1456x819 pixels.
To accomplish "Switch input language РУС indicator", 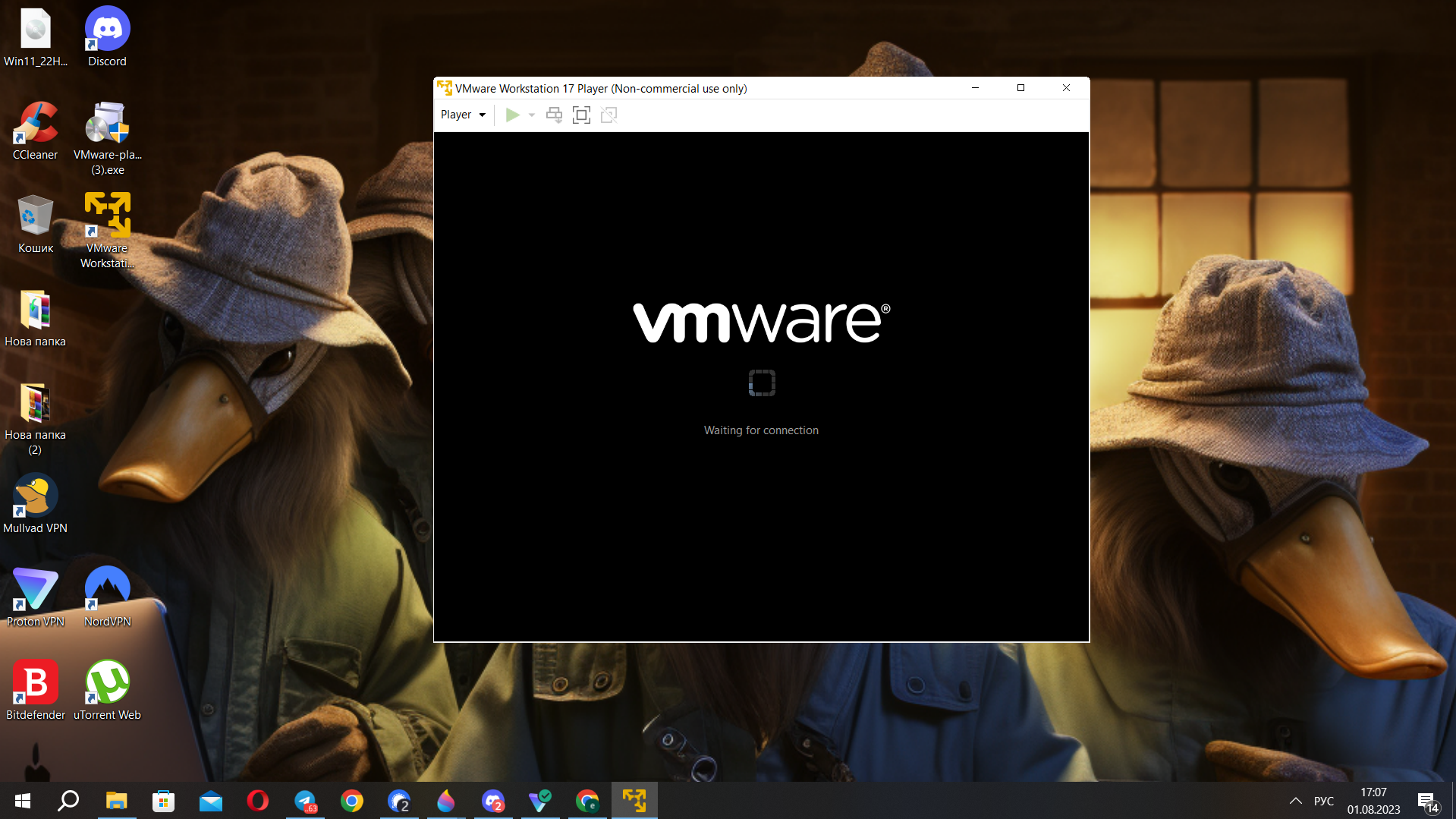I will pos(1324,801).
